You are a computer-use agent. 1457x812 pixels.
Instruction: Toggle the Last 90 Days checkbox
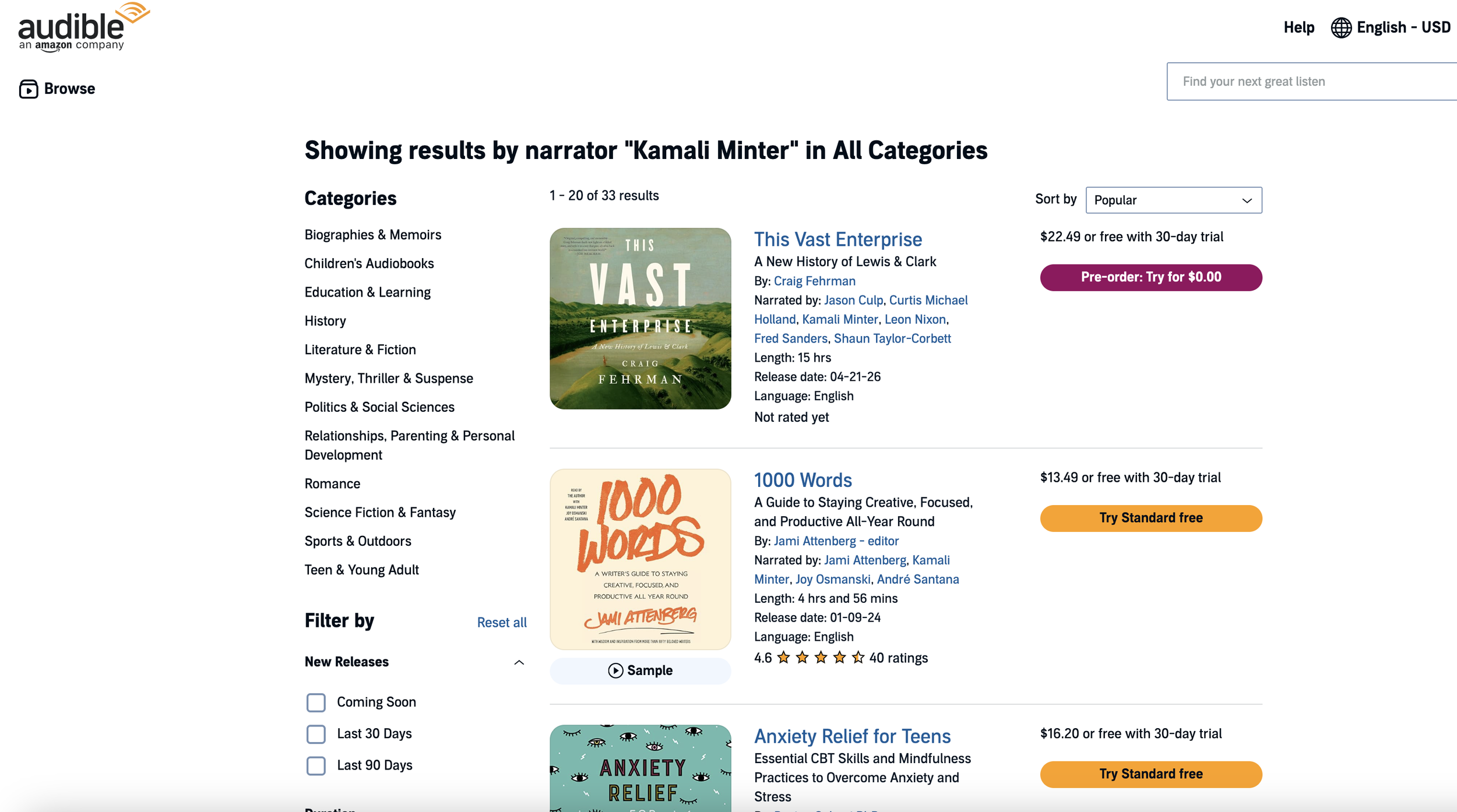(316, 765)
